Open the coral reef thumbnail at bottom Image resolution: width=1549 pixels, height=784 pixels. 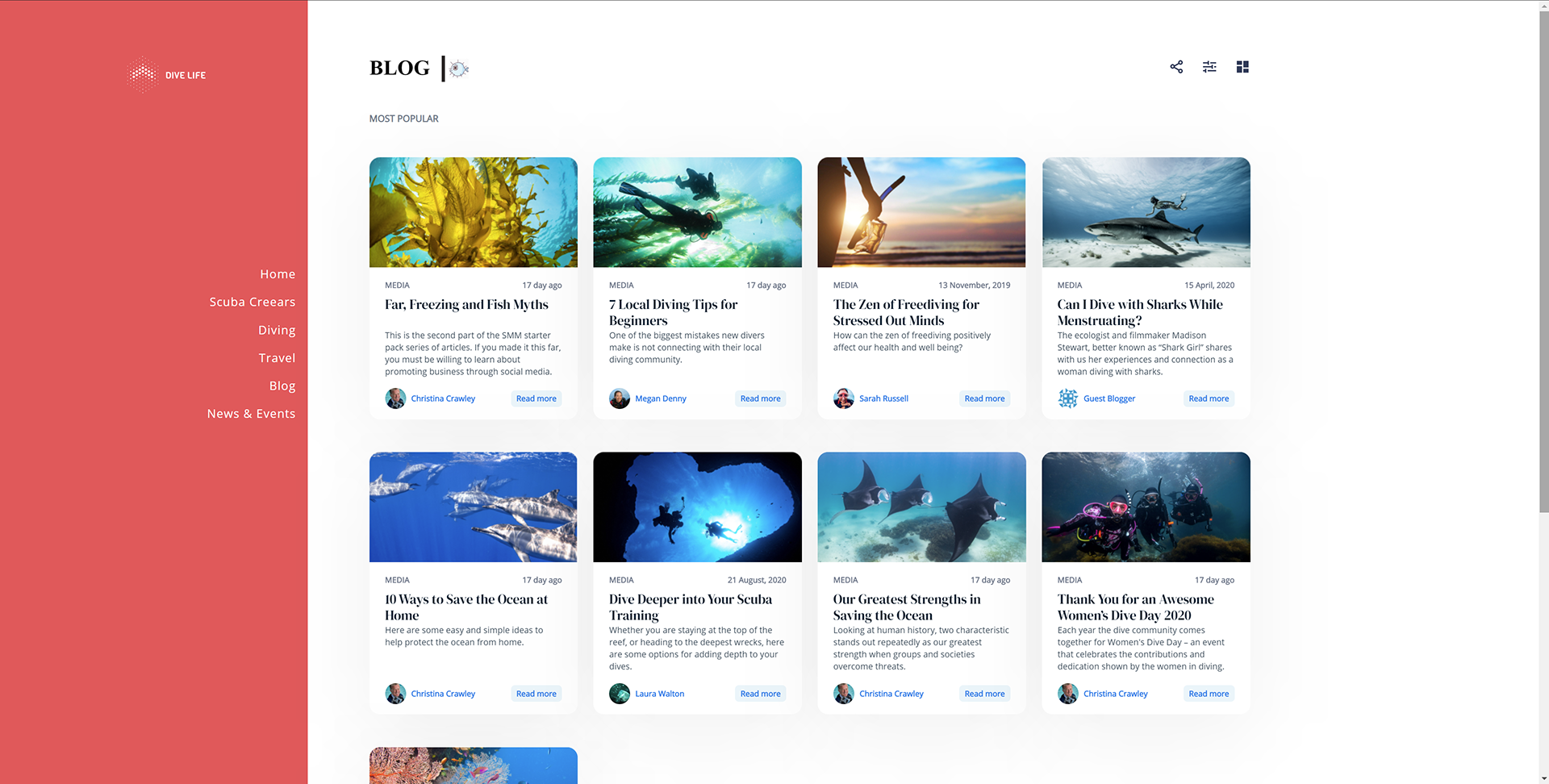pos(474,765)
